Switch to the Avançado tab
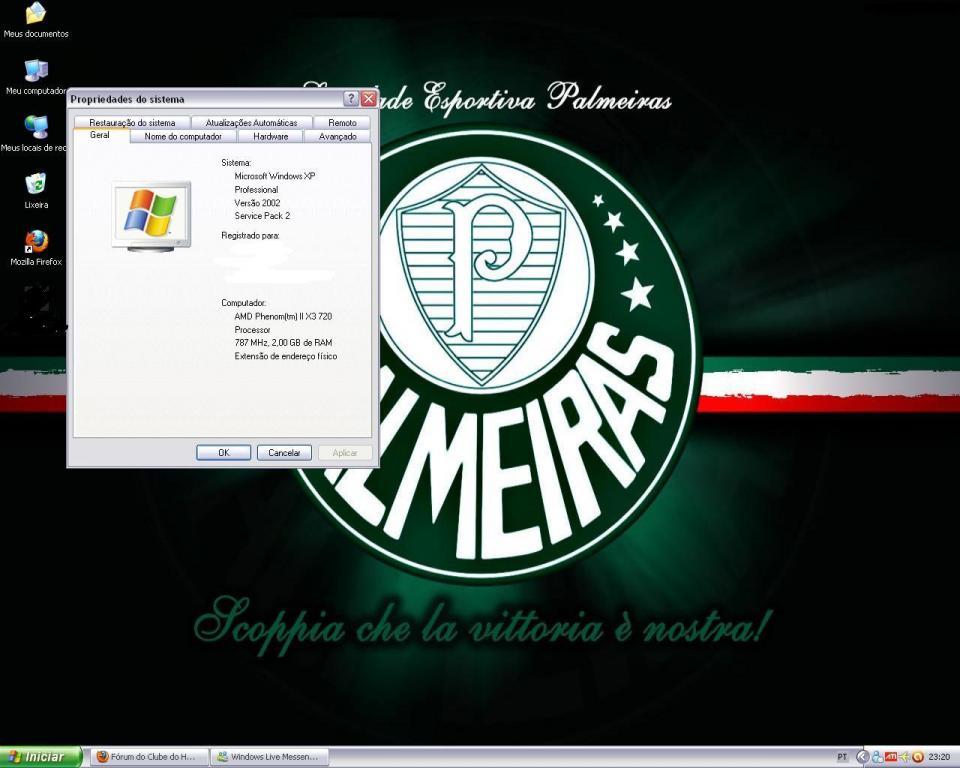 tap(337, 137)
